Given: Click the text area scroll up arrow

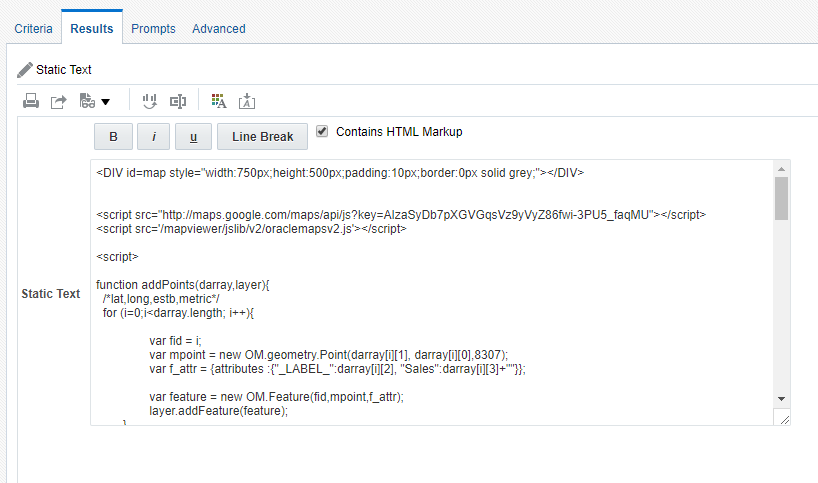Looking at the screenshot, I should click(x=781, y=169).
